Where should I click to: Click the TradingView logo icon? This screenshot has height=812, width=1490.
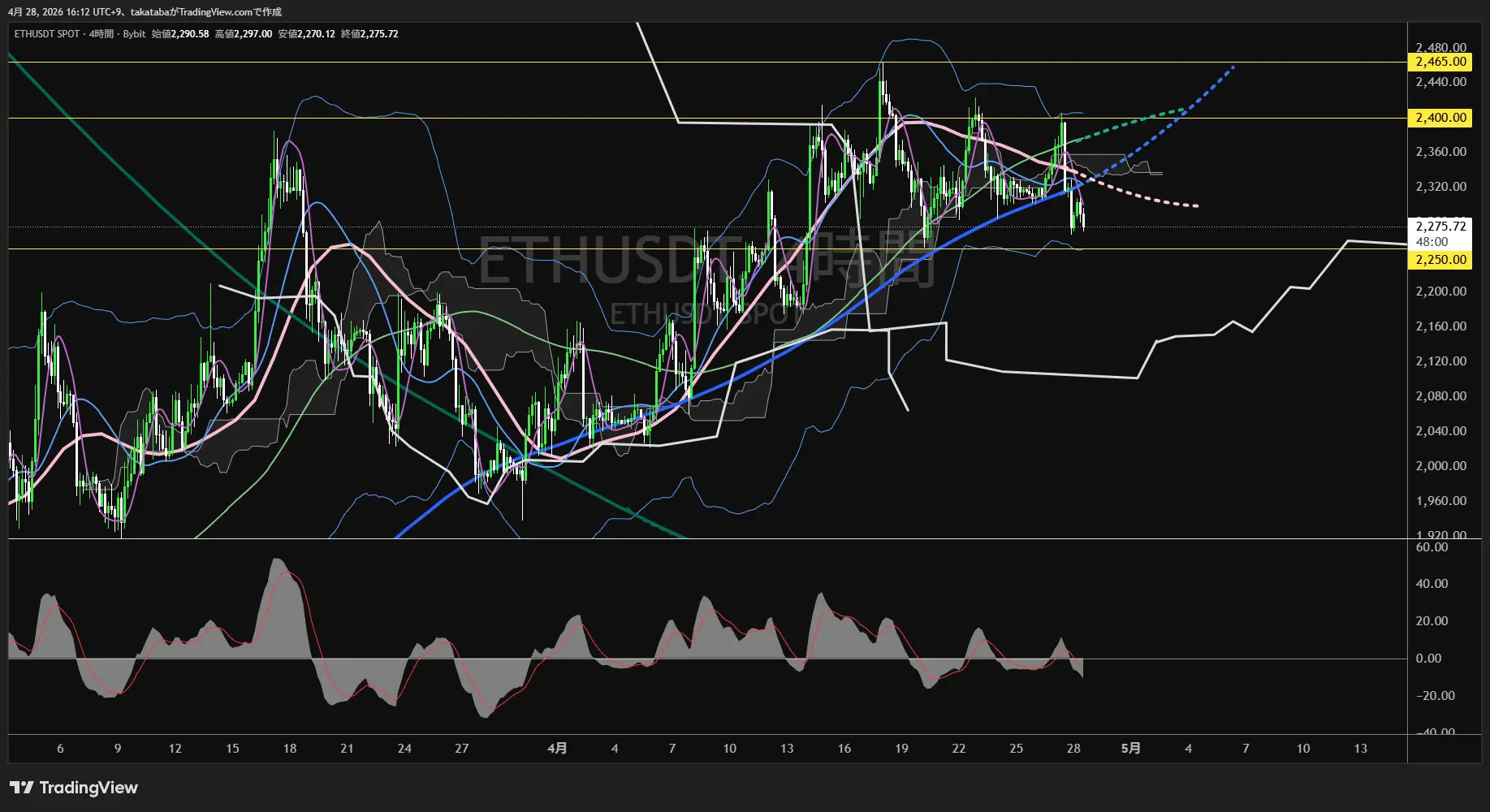(22, 788)
